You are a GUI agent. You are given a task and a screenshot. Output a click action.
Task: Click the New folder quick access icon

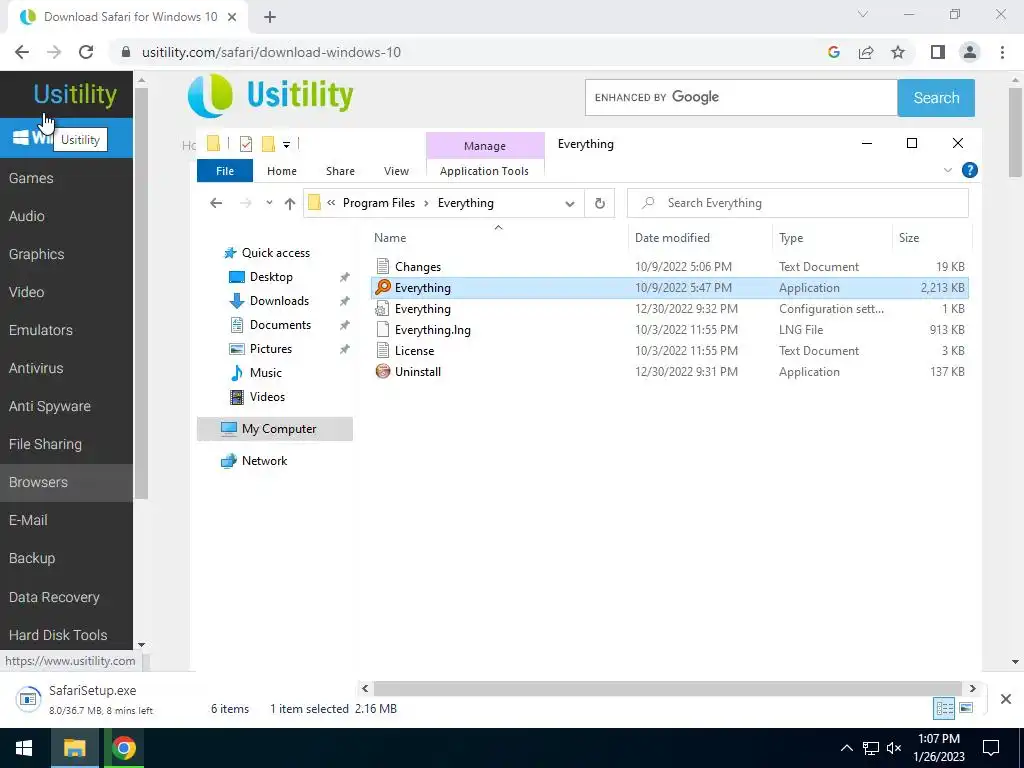[268, 144]
